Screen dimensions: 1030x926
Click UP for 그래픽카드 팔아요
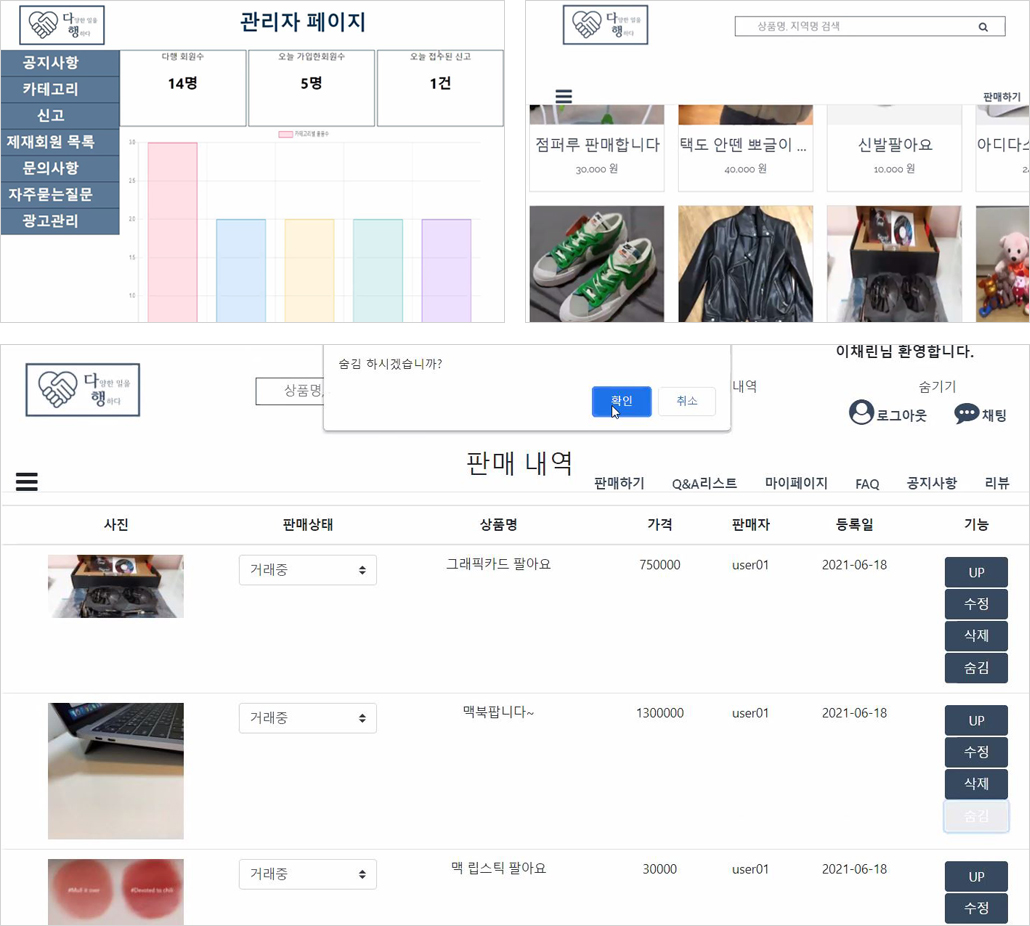(976, 572)
